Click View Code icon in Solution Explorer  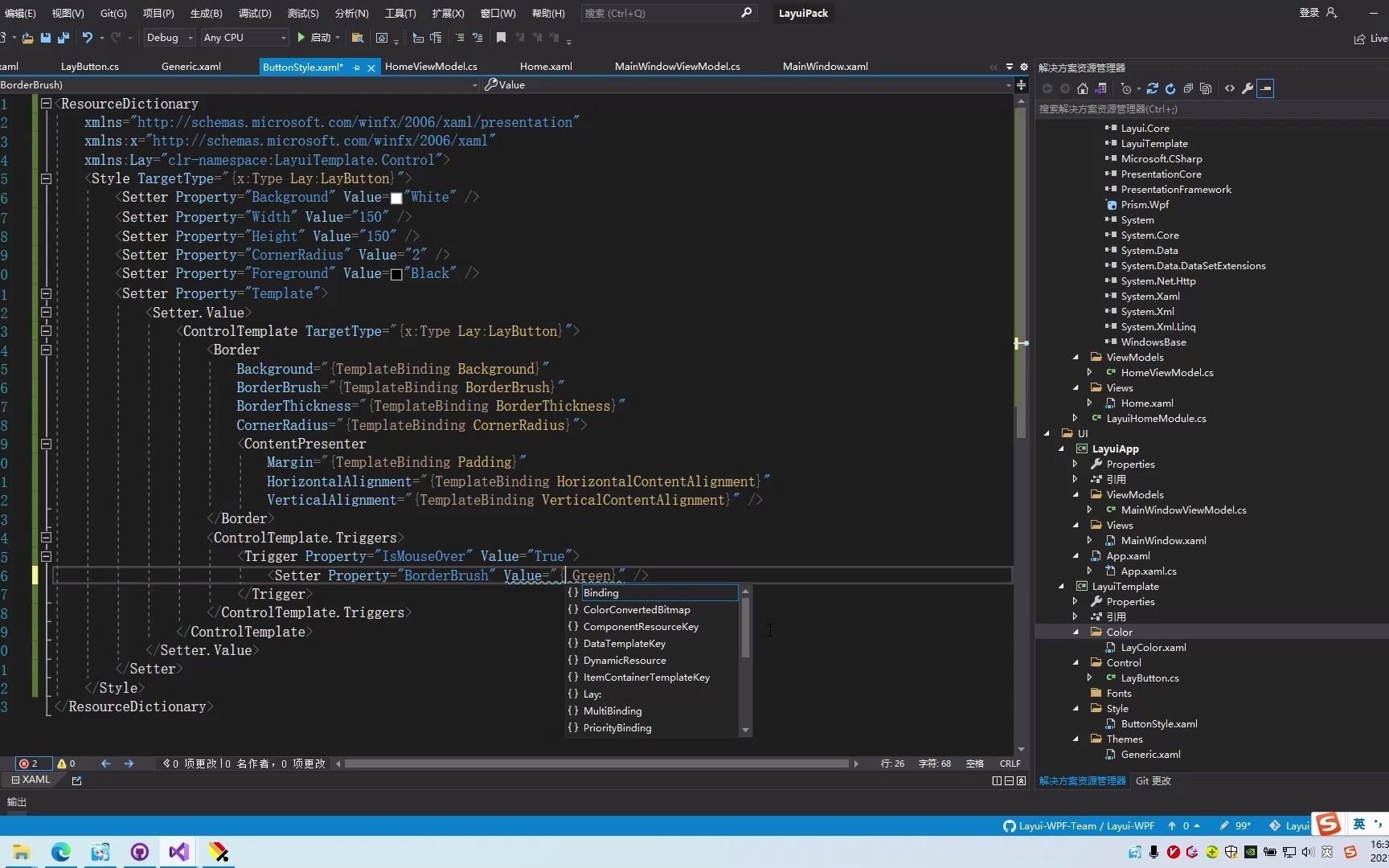pos(1230,88)
